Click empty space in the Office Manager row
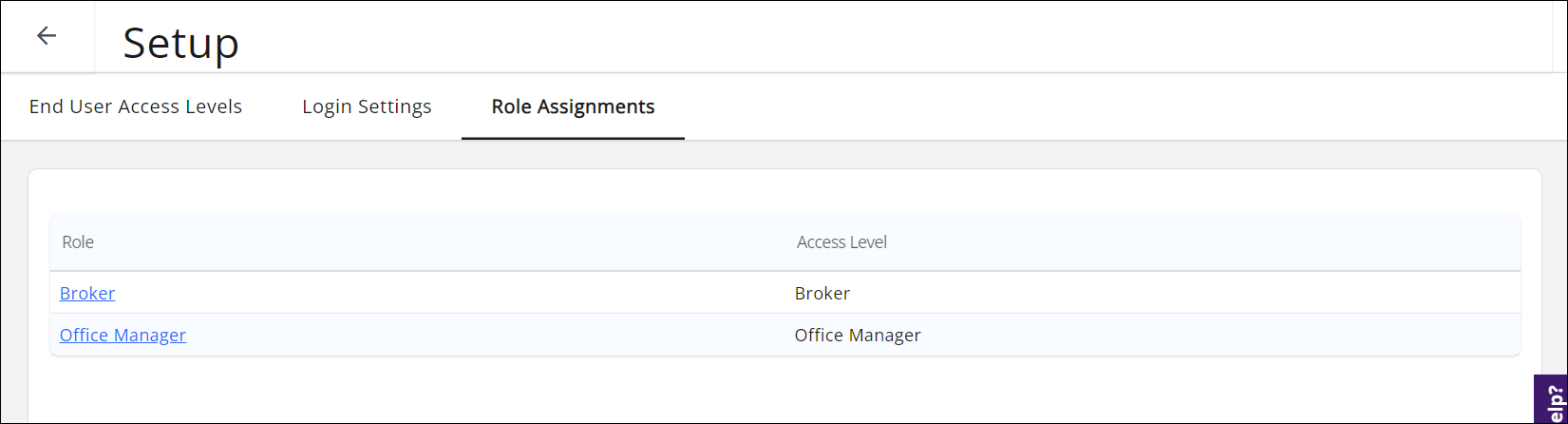This screenshot has height=424, width=1568. [x=475, y=335]
